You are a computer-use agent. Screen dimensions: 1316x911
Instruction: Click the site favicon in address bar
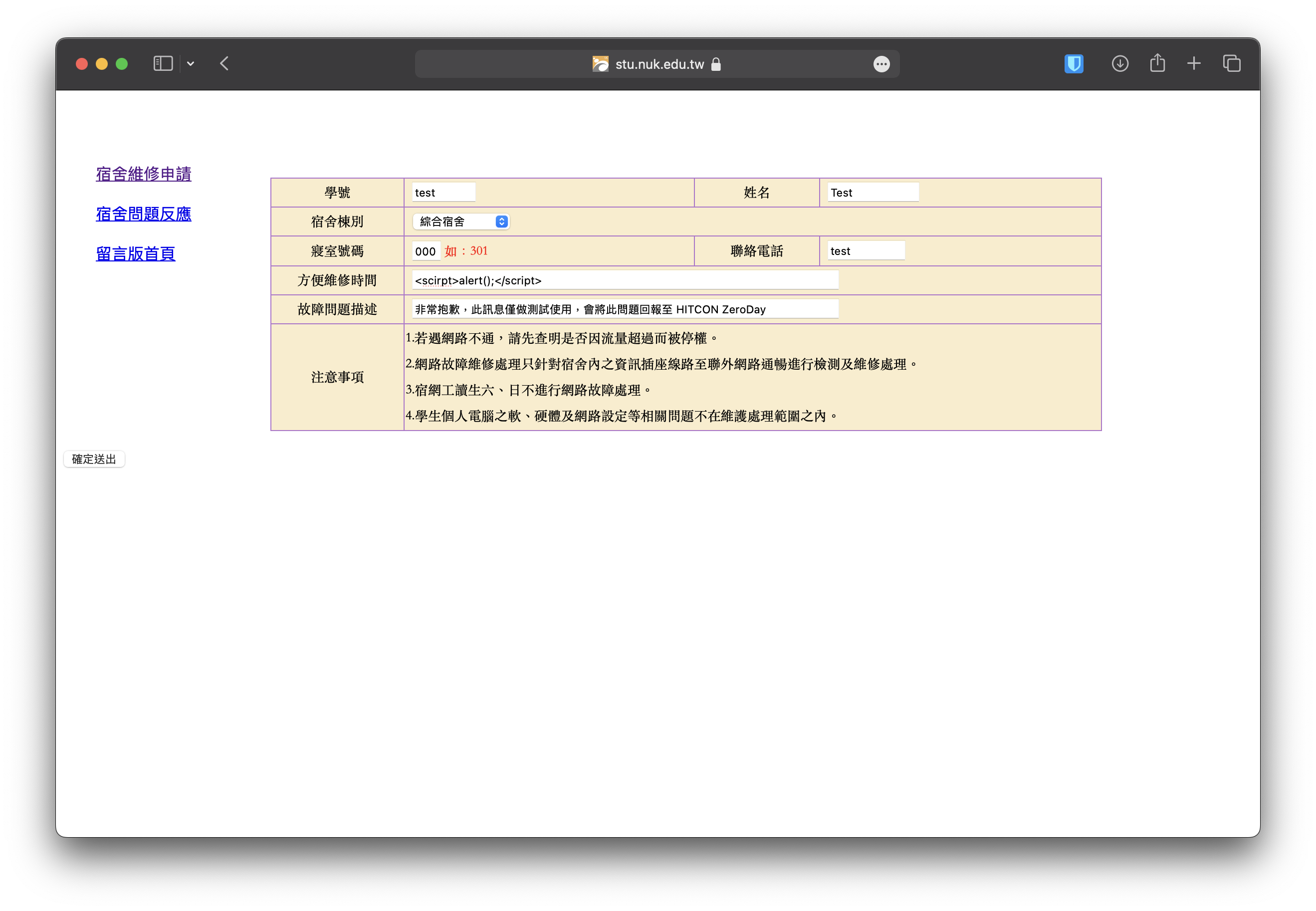point(600,64)
